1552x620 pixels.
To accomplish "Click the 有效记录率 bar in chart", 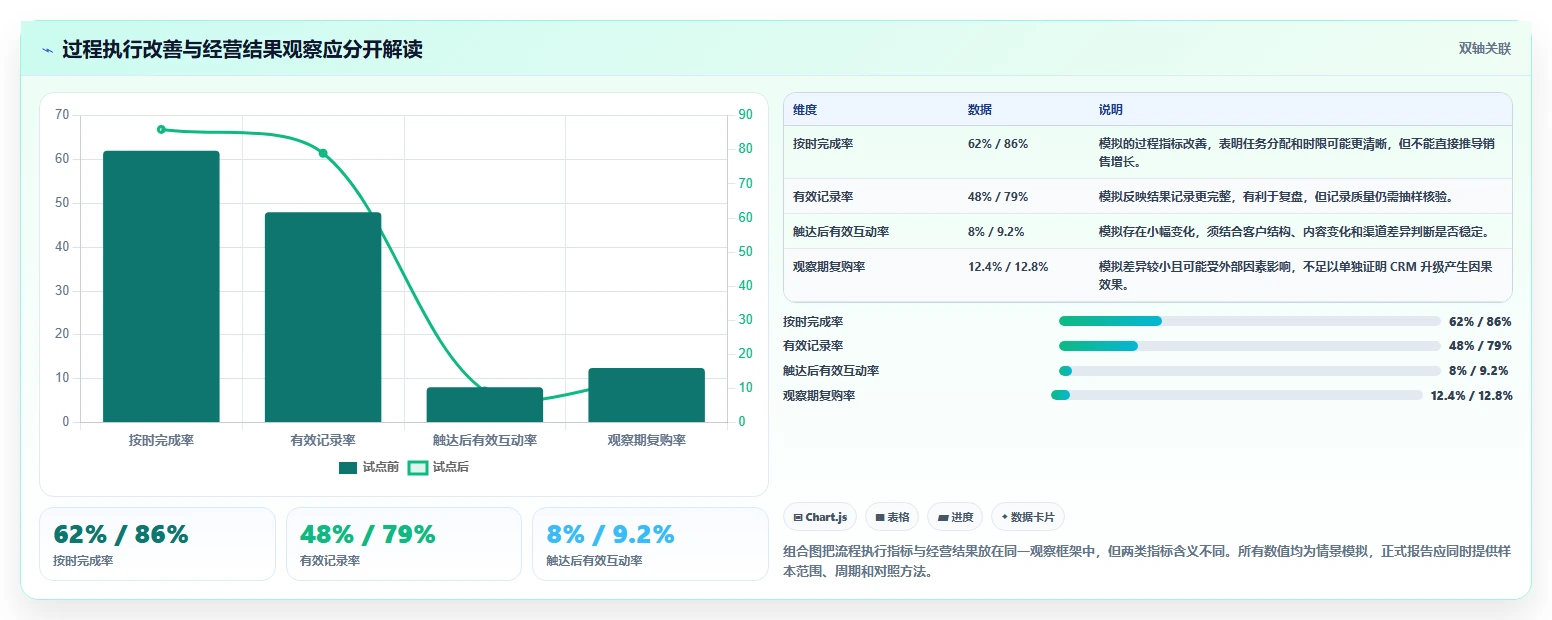I will tap(323, 317).
